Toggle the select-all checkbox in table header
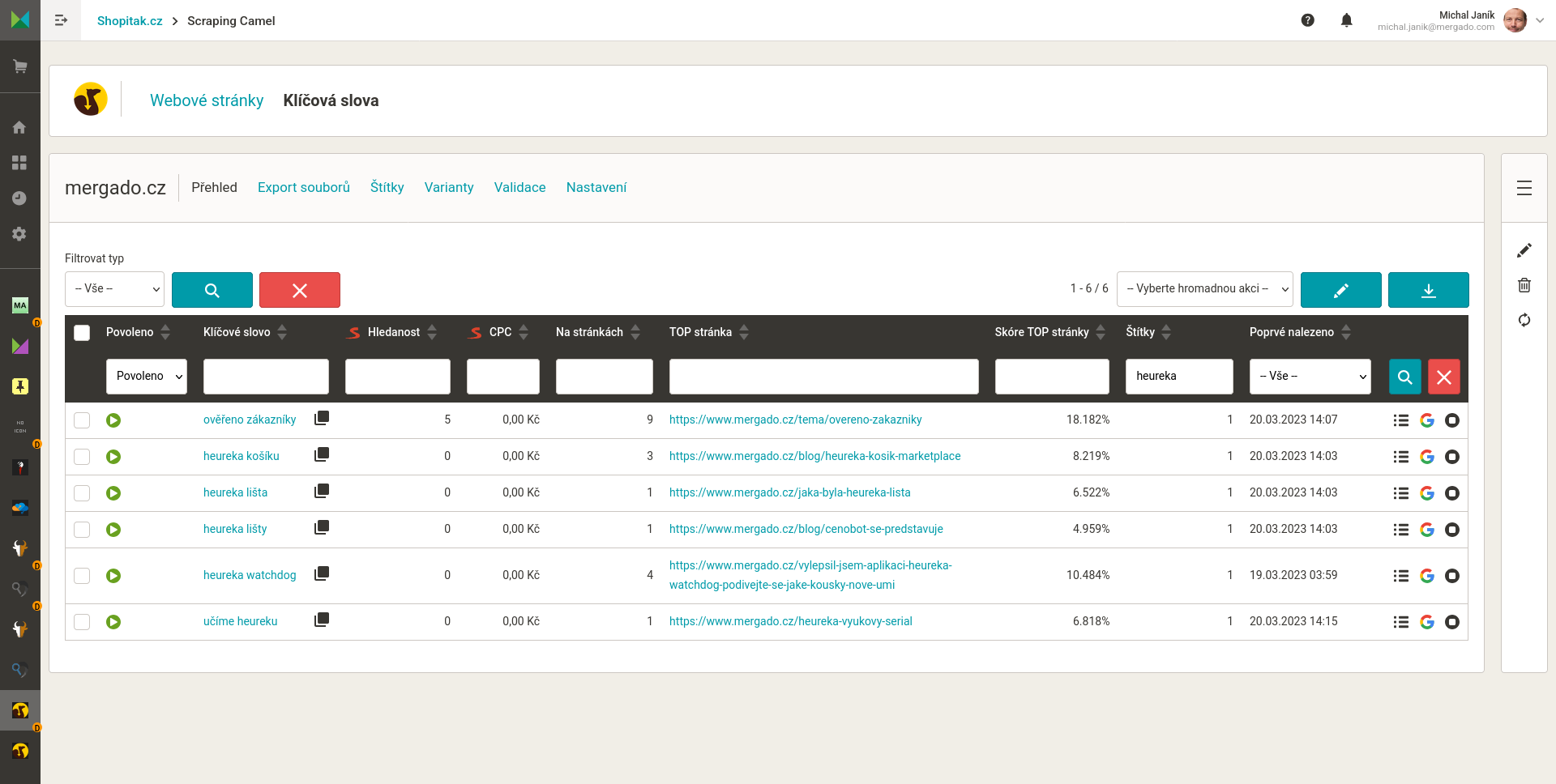 coord(82,333)
